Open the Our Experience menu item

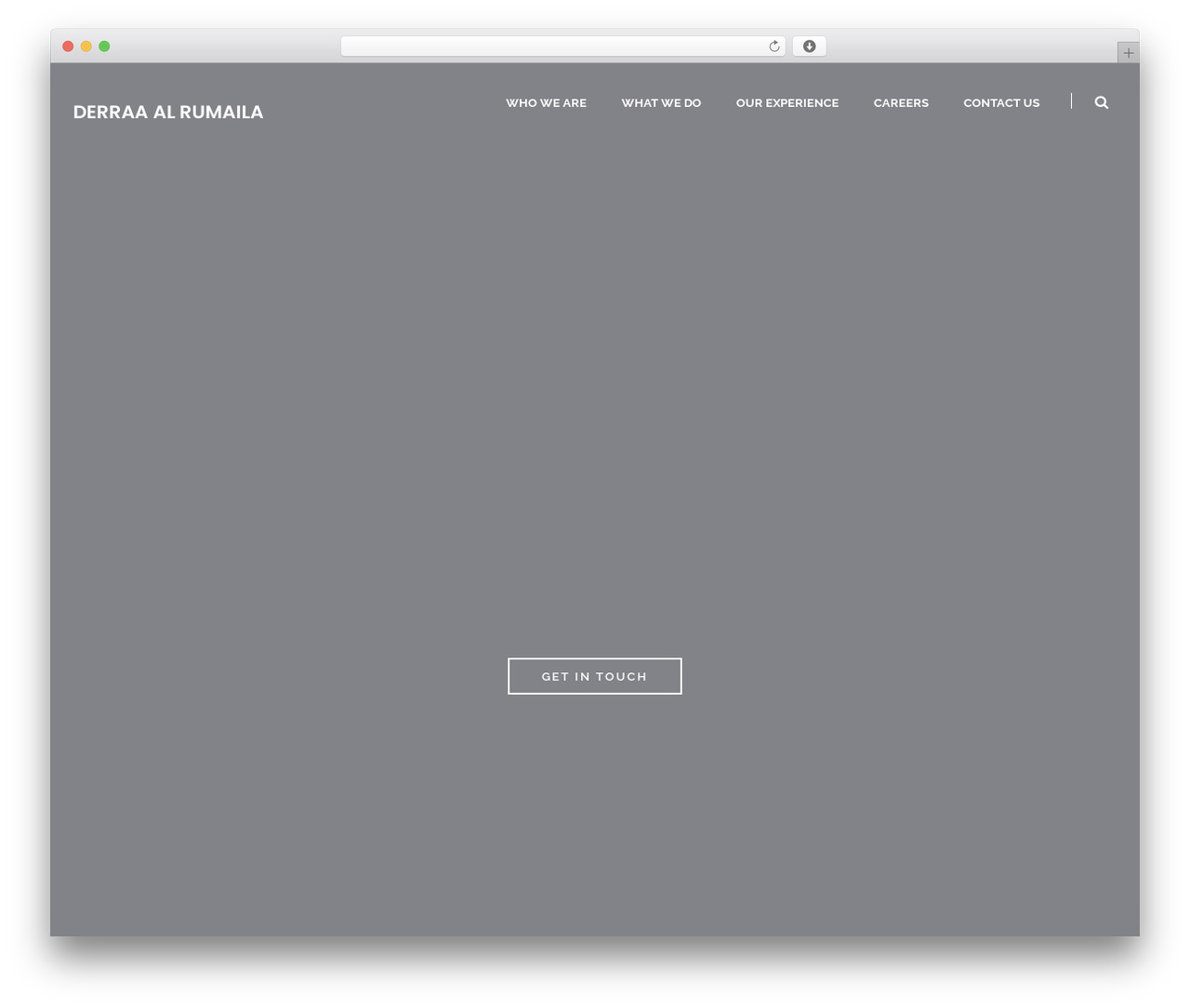pos(787,103)
